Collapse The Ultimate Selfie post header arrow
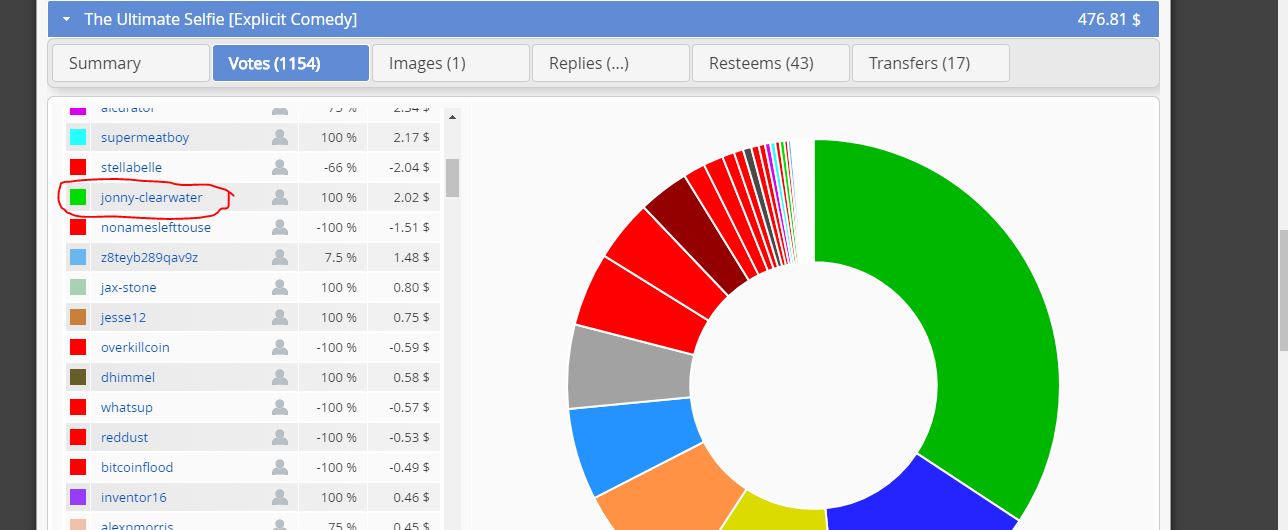Screen dimensions: 1288x530 coord(66,19)
